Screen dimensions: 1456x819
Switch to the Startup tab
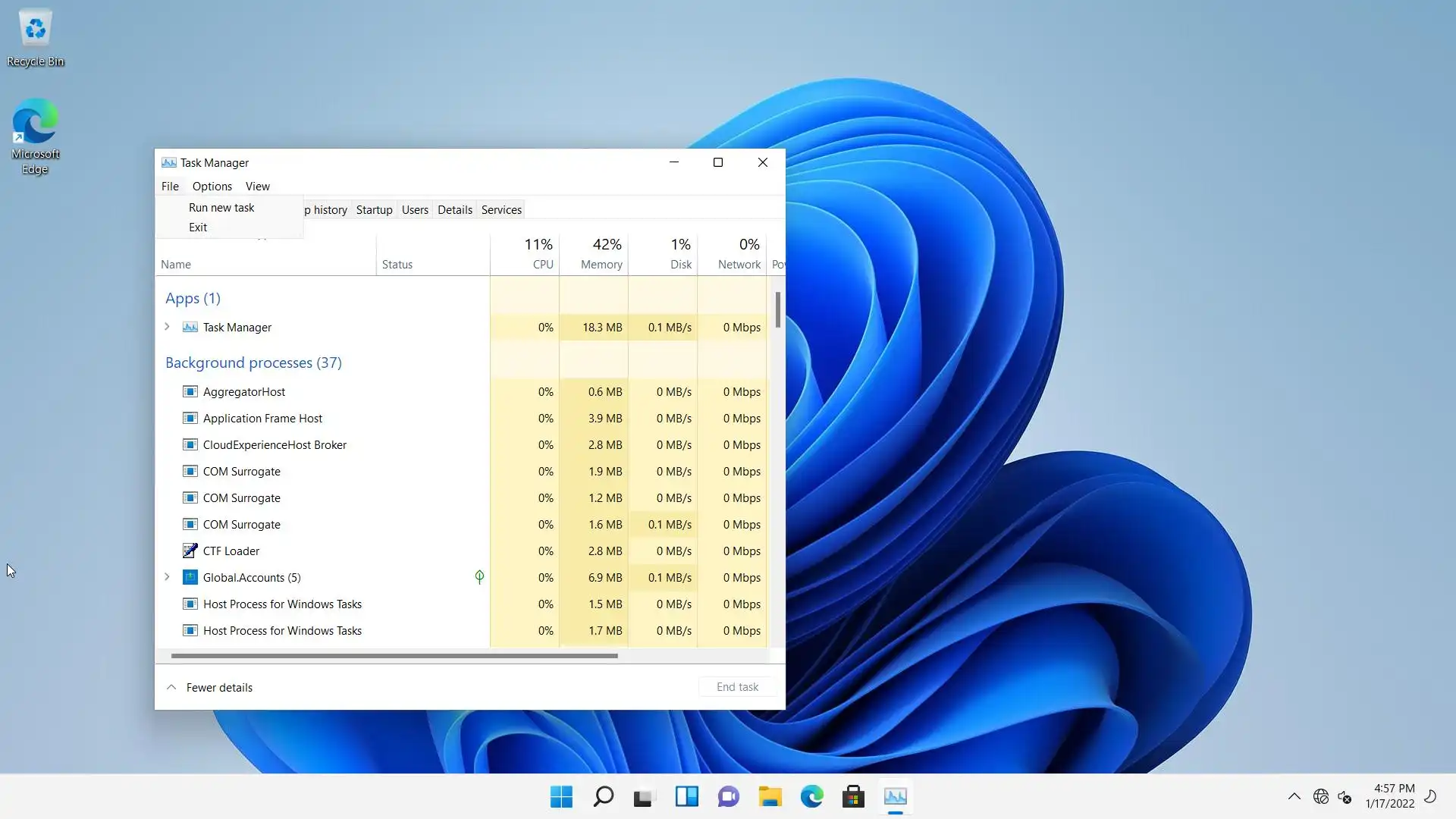pyautogui.click(x=374, y=210)
